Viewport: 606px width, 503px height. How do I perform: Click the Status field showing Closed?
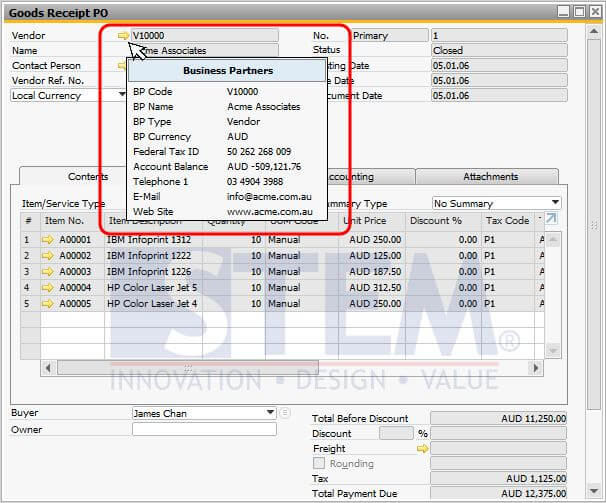[499, 50]
